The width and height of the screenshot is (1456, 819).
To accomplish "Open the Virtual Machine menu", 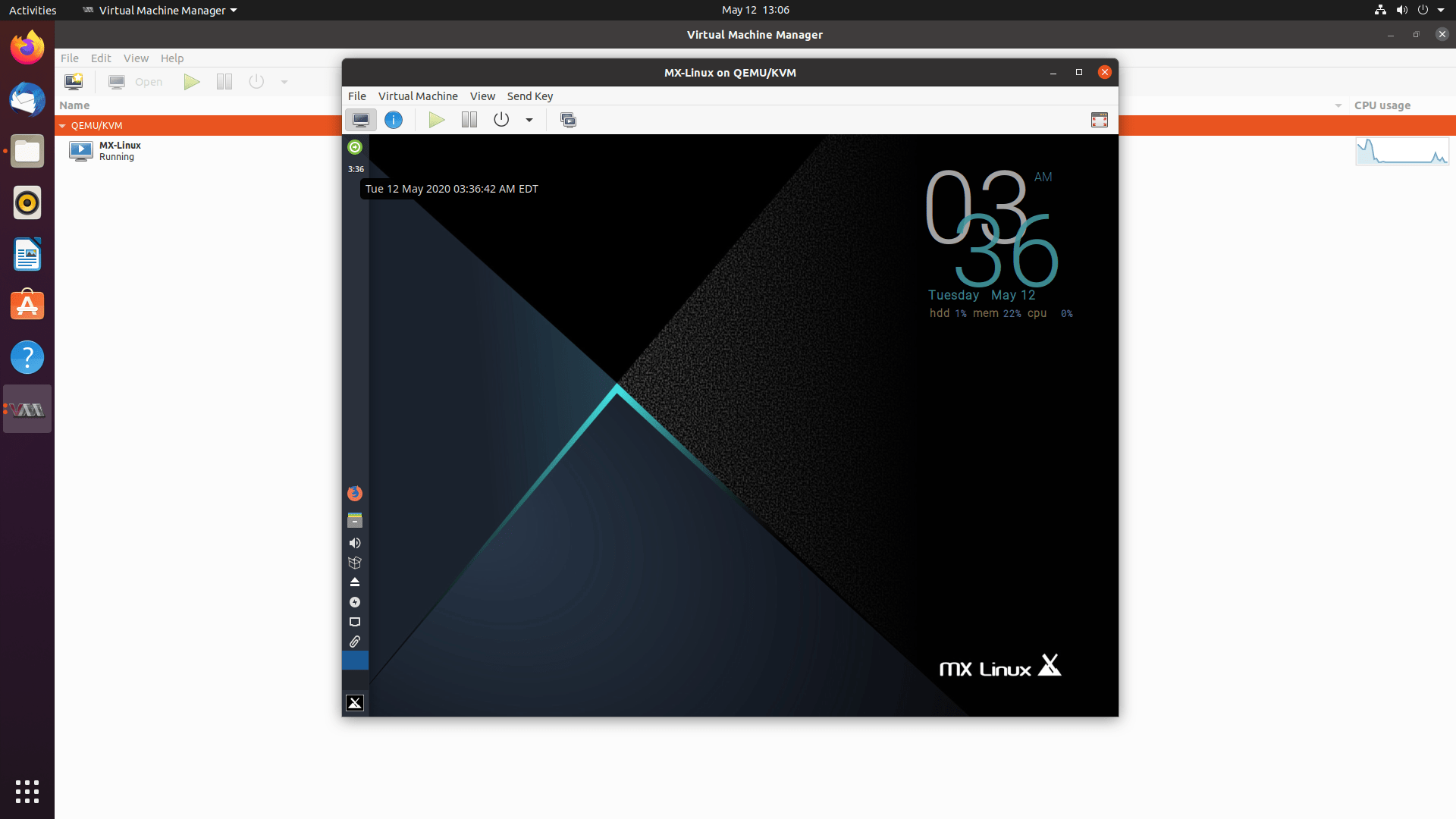I will tap(418, 96).
